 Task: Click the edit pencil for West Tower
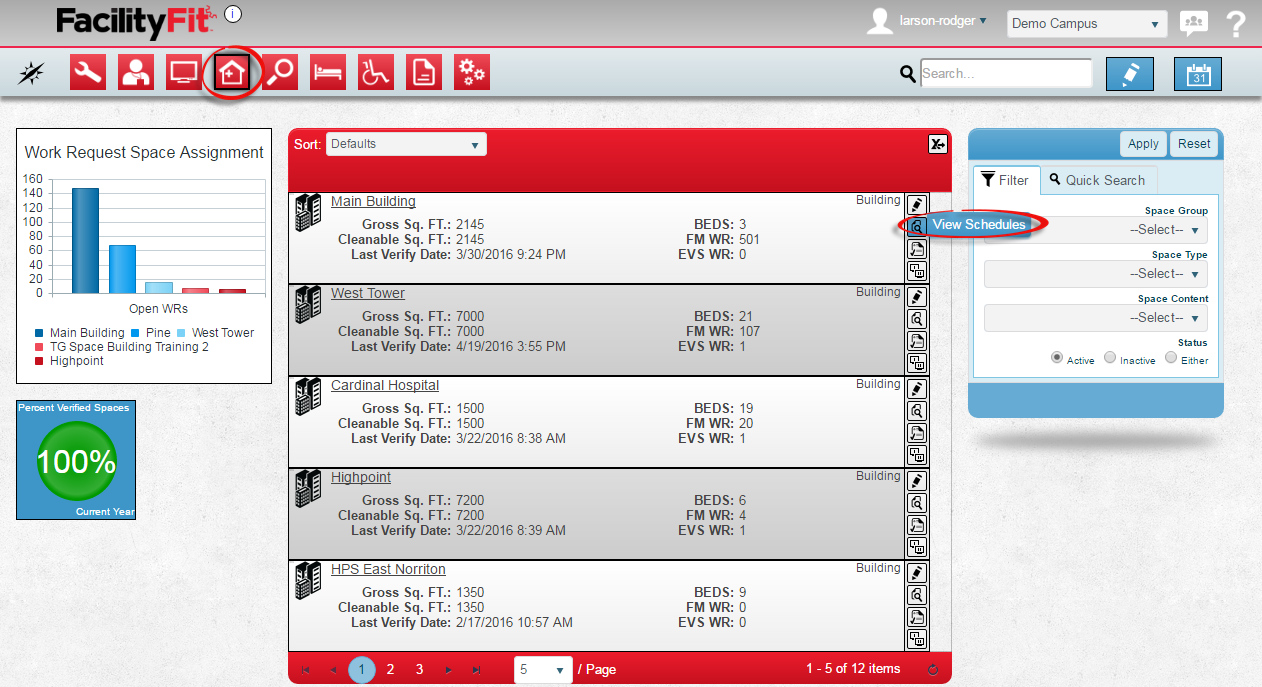(916, 297)
